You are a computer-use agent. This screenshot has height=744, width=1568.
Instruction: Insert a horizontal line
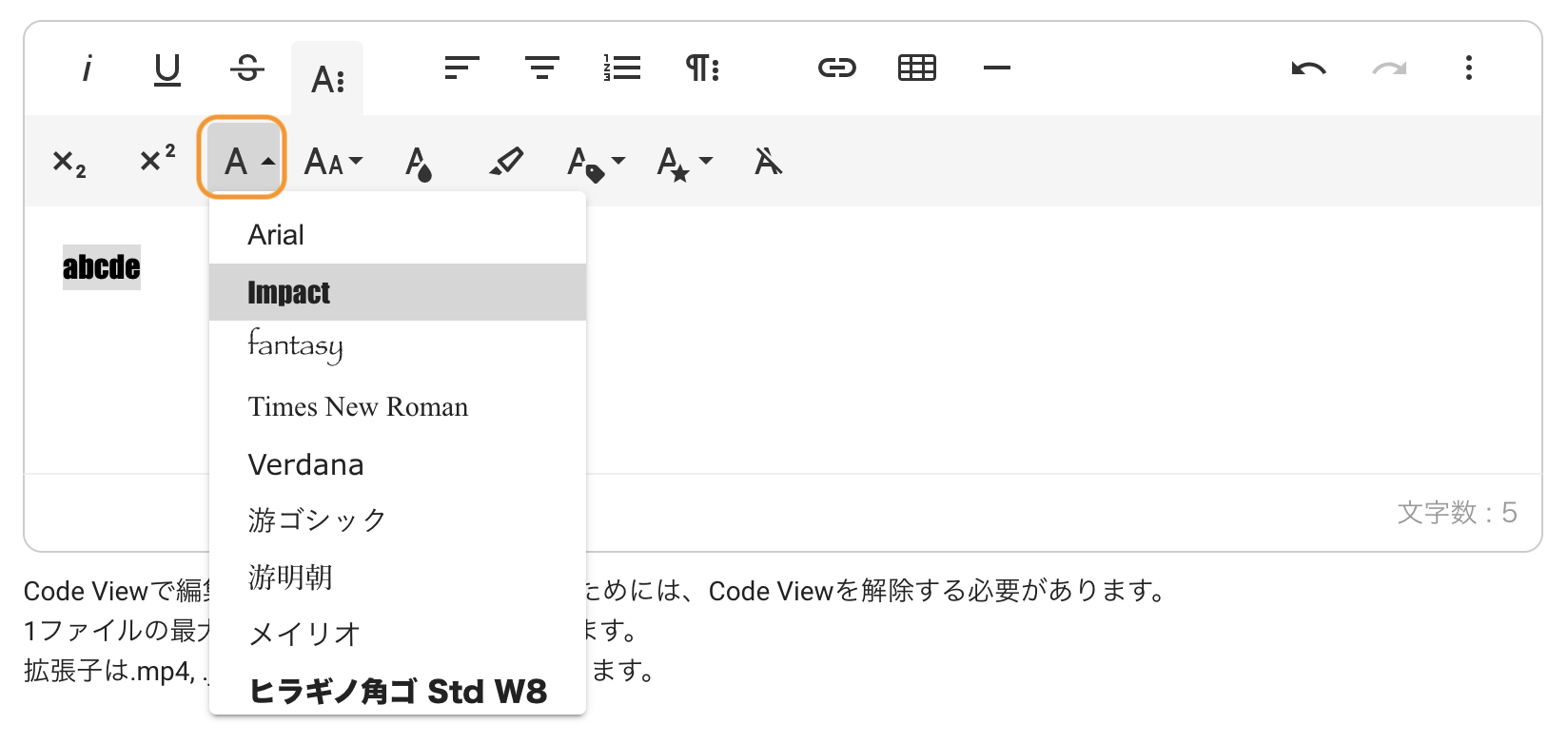tap(997, 69)
